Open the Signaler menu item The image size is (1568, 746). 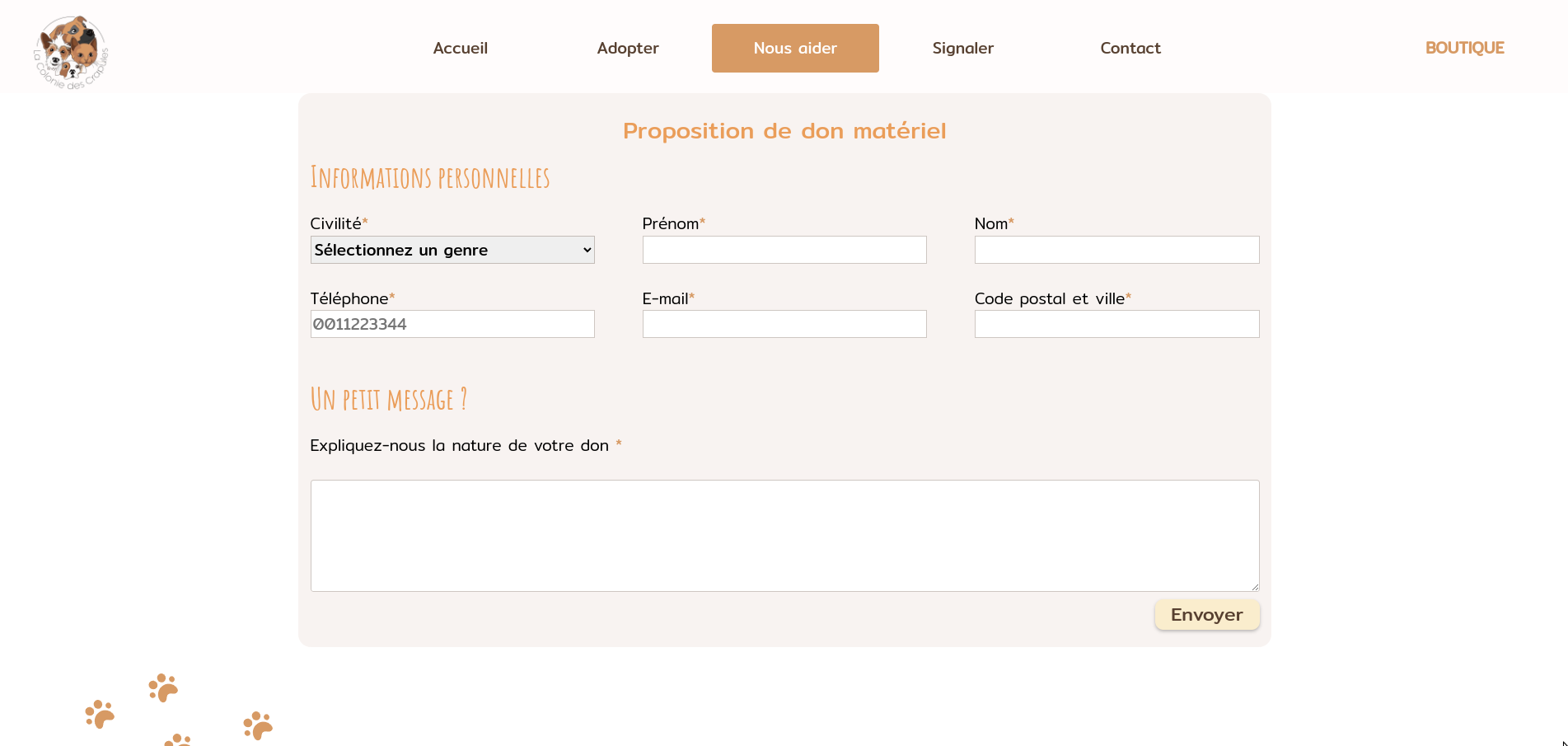point(962,48)
